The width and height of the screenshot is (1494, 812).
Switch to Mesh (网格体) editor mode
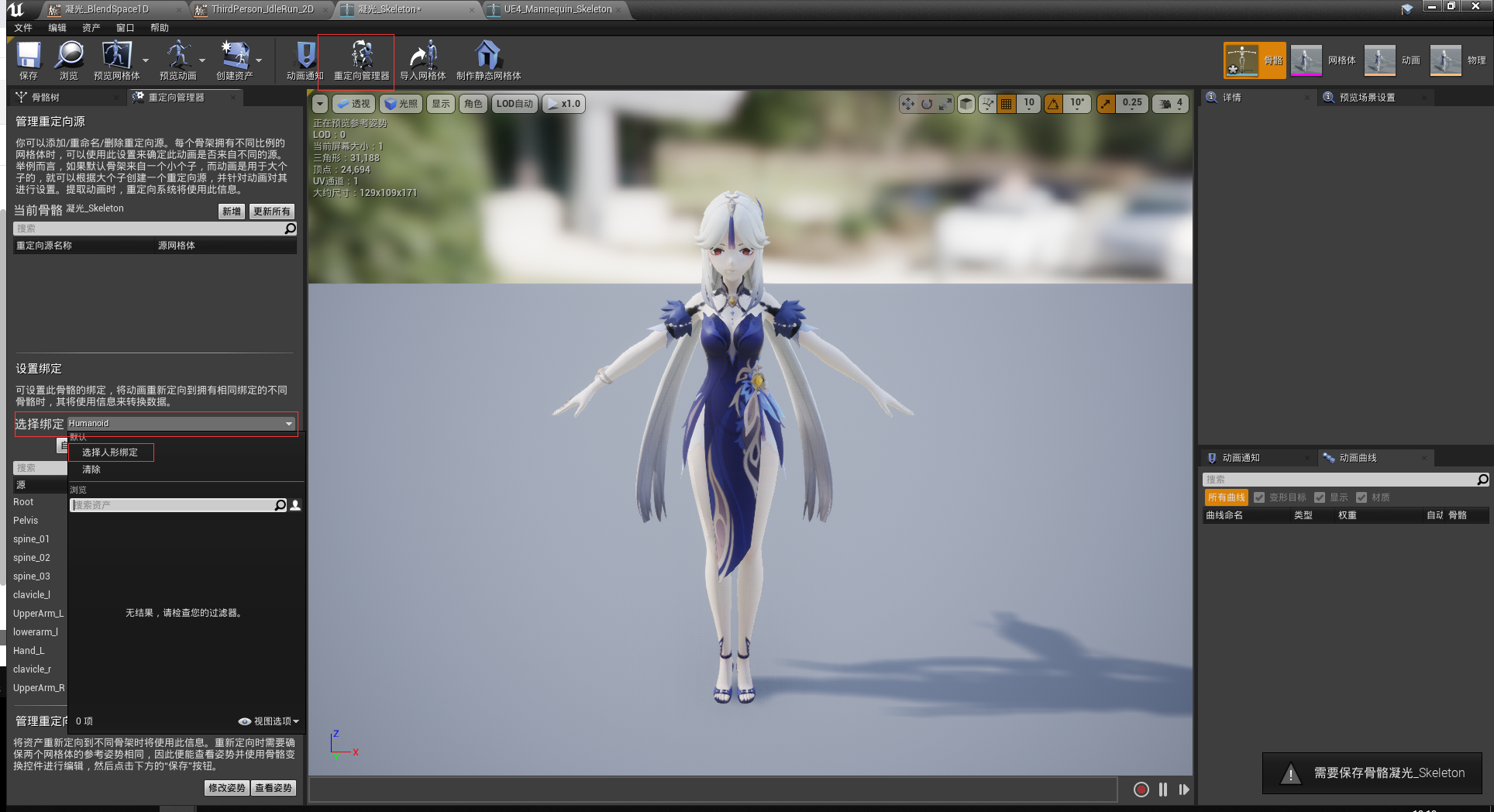pyautogui.click(x=1324, y=60)
